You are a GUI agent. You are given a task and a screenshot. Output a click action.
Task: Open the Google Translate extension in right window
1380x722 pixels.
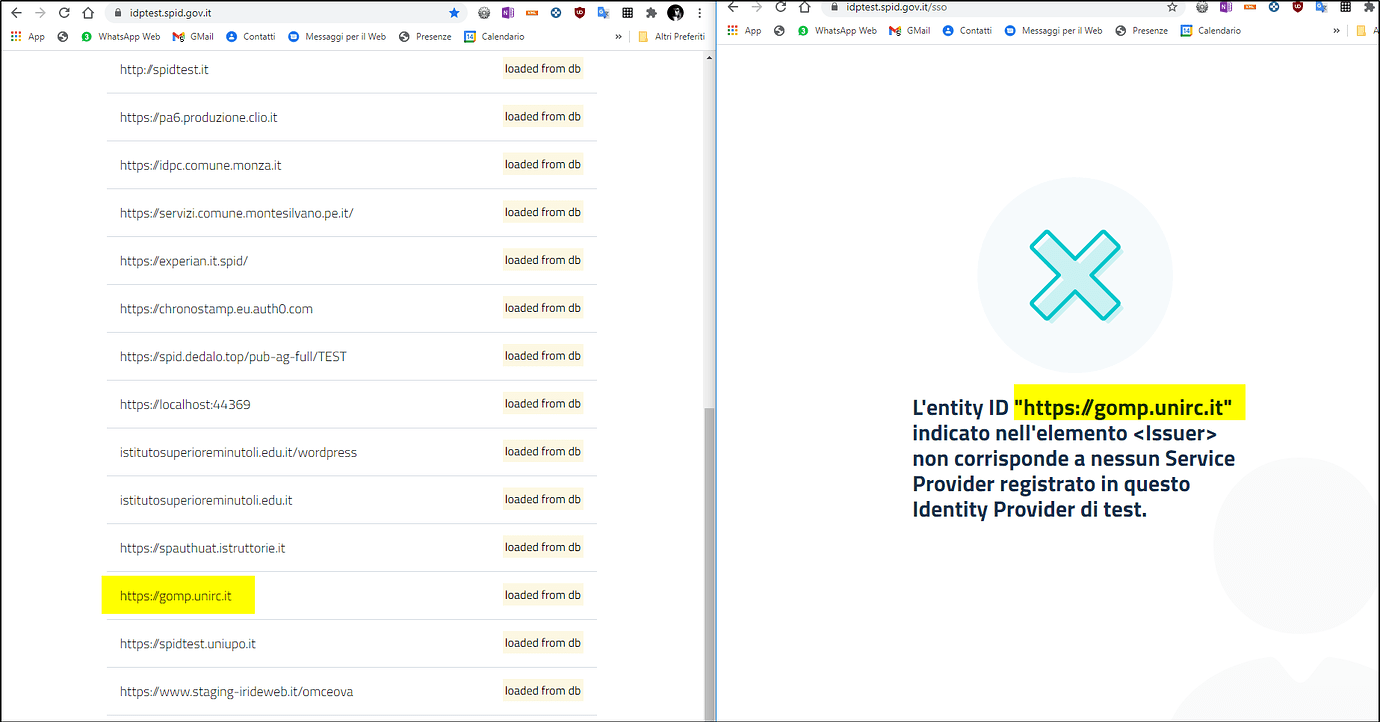(x=1321, y=6)
